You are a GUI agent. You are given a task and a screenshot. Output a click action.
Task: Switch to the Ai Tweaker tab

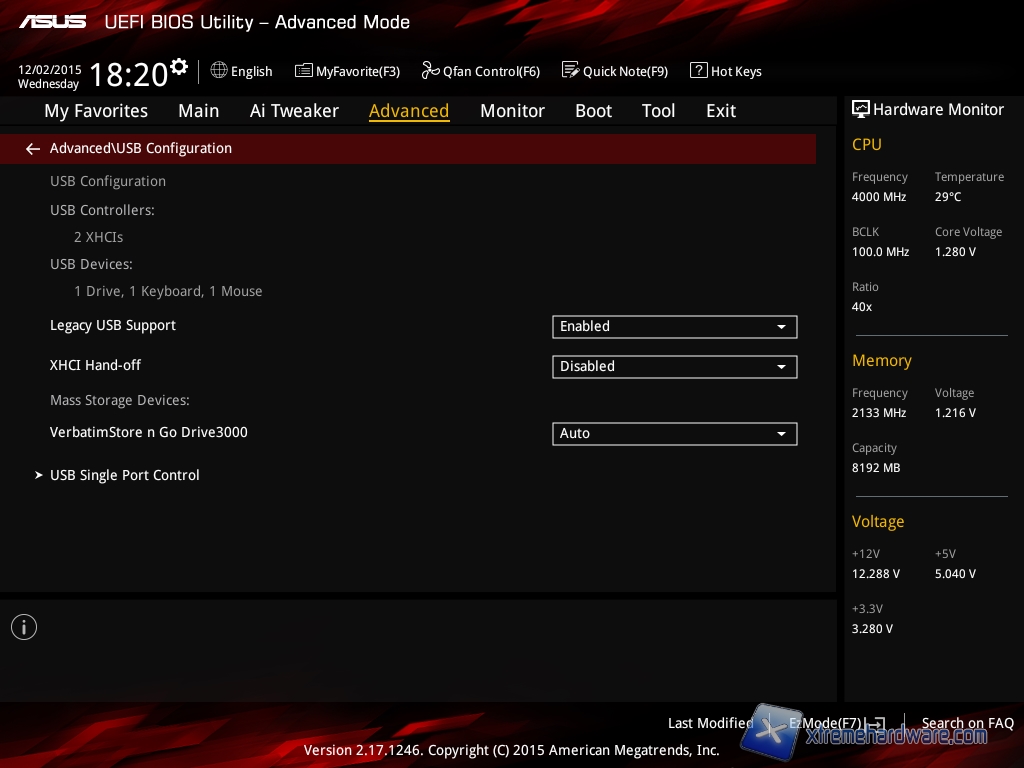(x=294, y=111)
